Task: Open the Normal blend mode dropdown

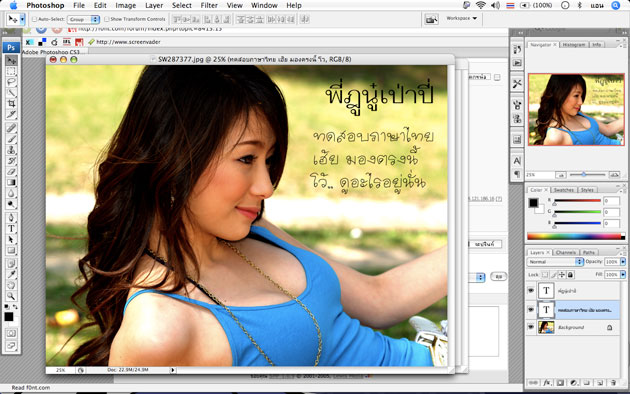Action: [555, 261]
